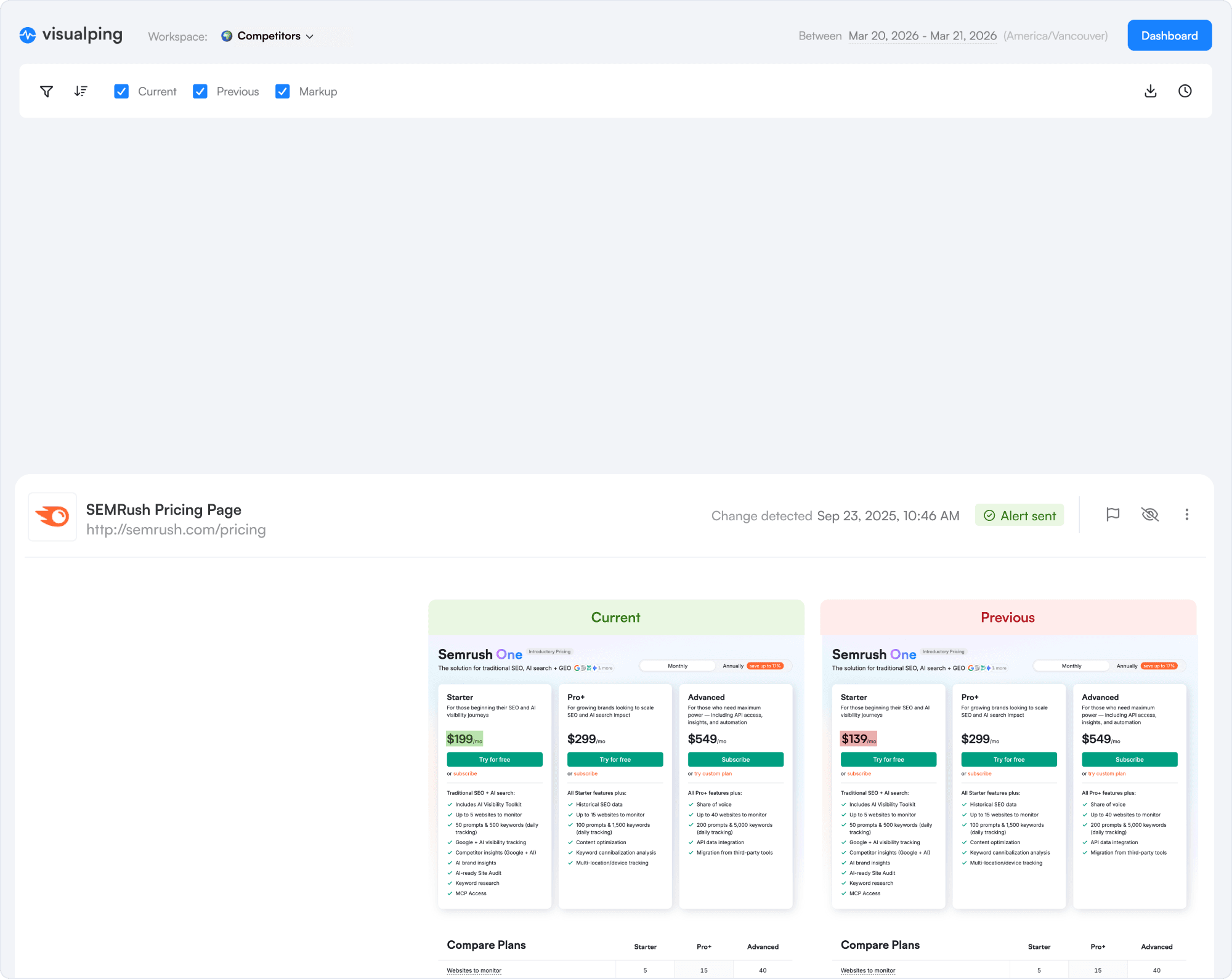
Task: Download the report using the download icon
Action: click(x=1150, y=91)
